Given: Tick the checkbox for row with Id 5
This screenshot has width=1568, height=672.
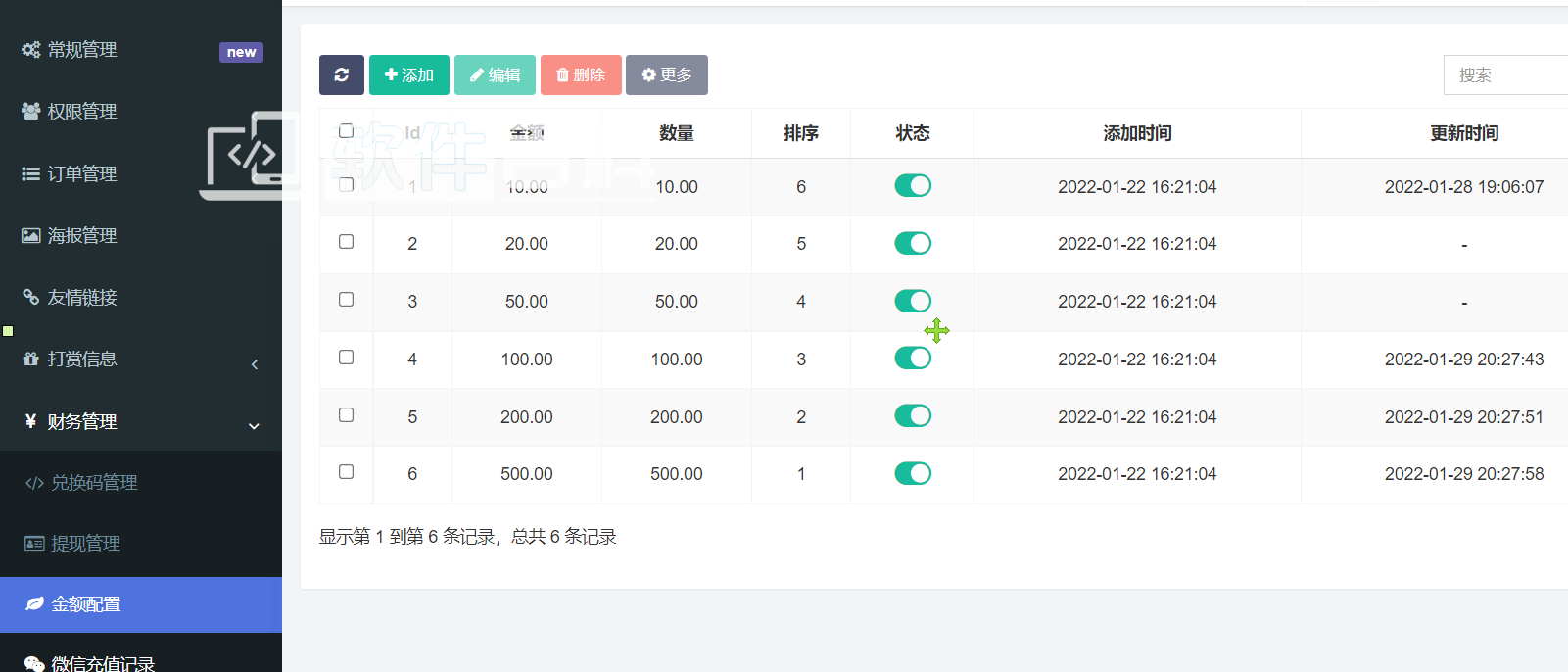Looking at the screenshot, I should 346,415.
